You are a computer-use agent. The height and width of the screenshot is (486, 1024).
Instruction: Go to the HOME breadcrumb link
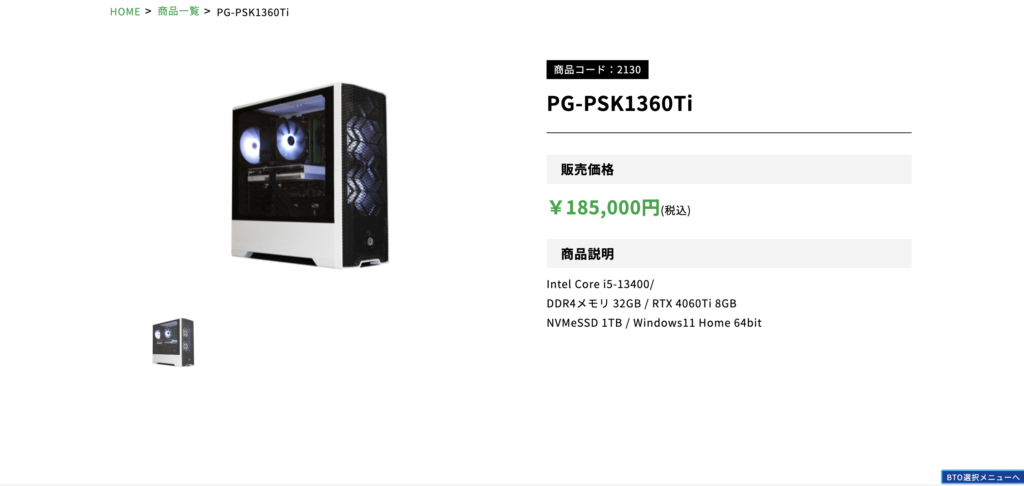(x=125, y=12)
